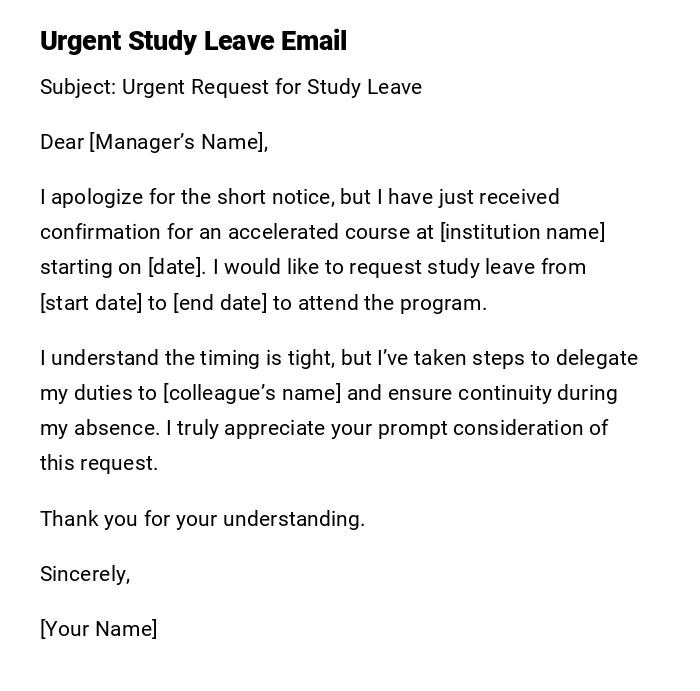Click the words 'this request.' ending paragraph
Viewport: 700px width, 691px height.
click(99, 463)
